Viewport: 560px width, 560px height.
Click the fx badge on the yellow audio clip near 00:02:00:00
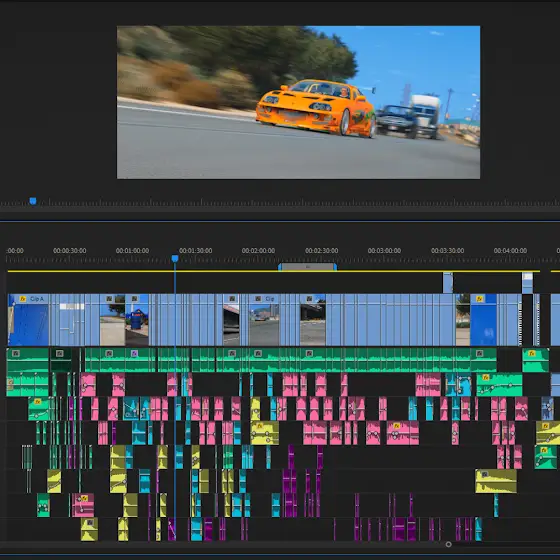(260, 426)
